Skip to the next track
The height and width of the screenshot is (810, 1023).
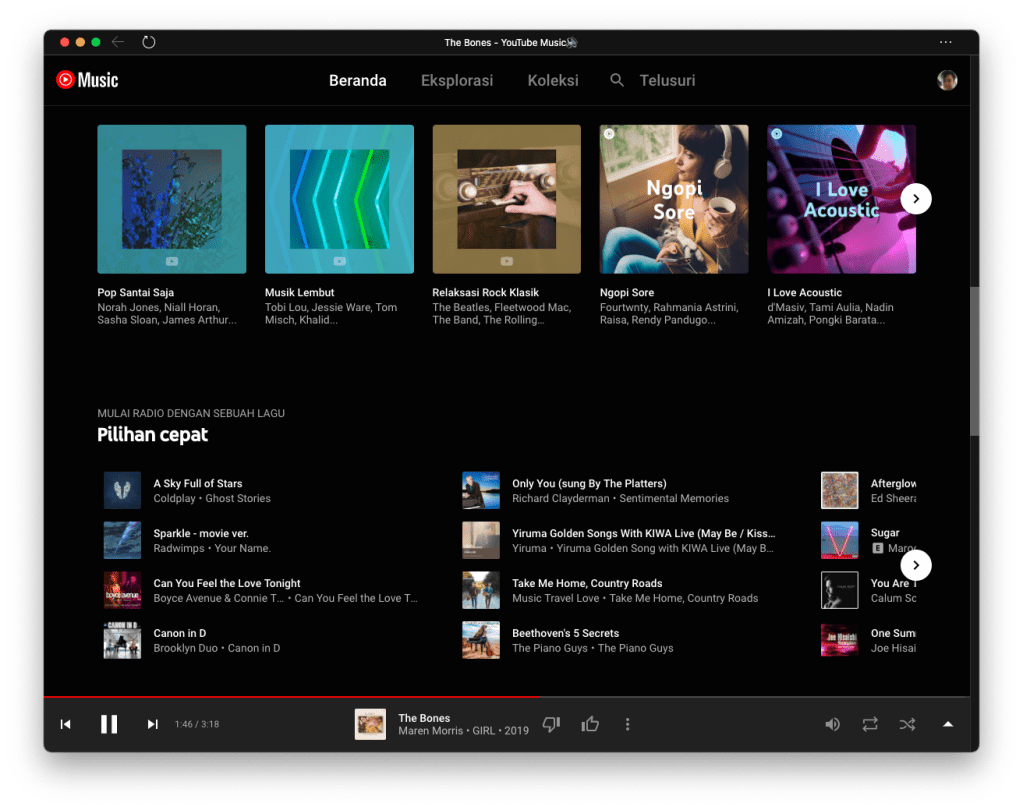coord(153,724)
